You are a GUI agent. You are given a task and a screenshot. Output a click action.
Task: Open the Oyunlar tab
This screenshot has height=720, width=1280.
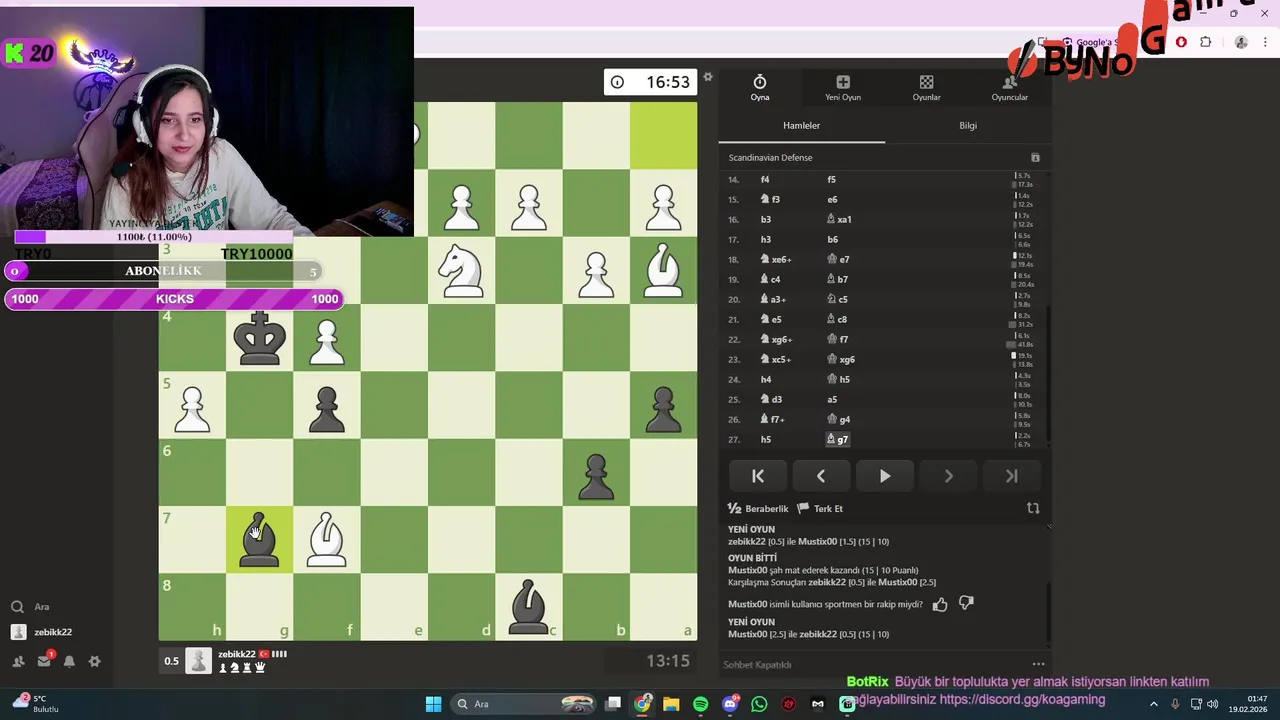point(926,88)
